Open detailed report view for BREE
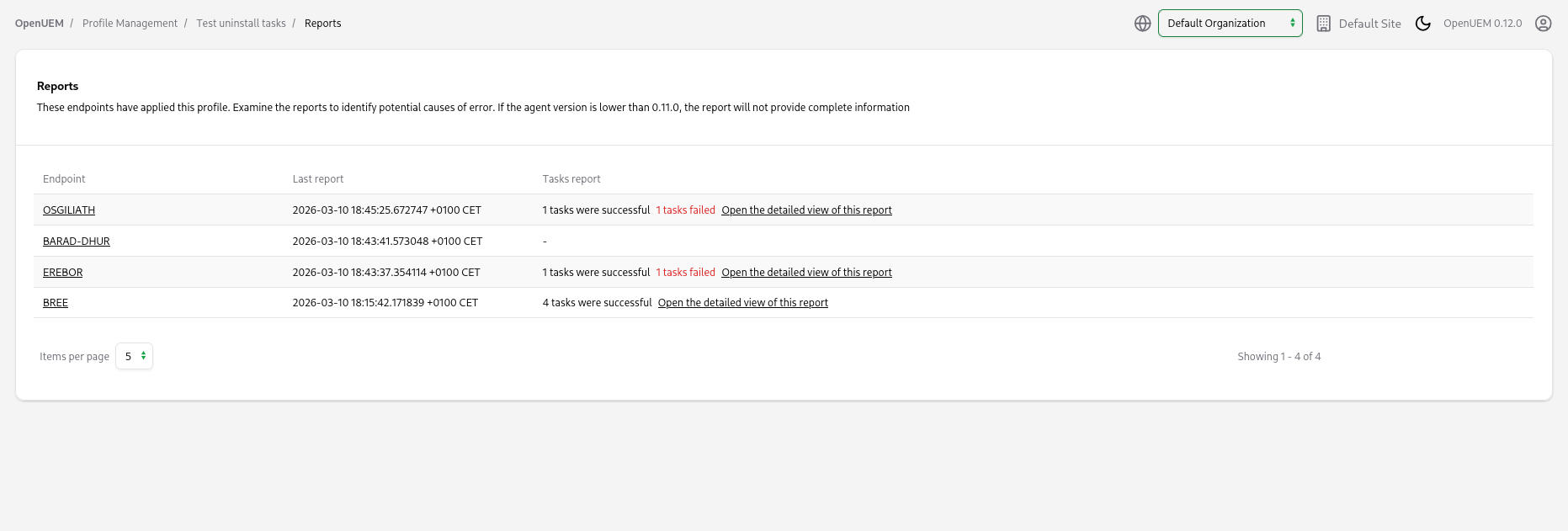The image size is (1568, 531). [x=742, y=303]
